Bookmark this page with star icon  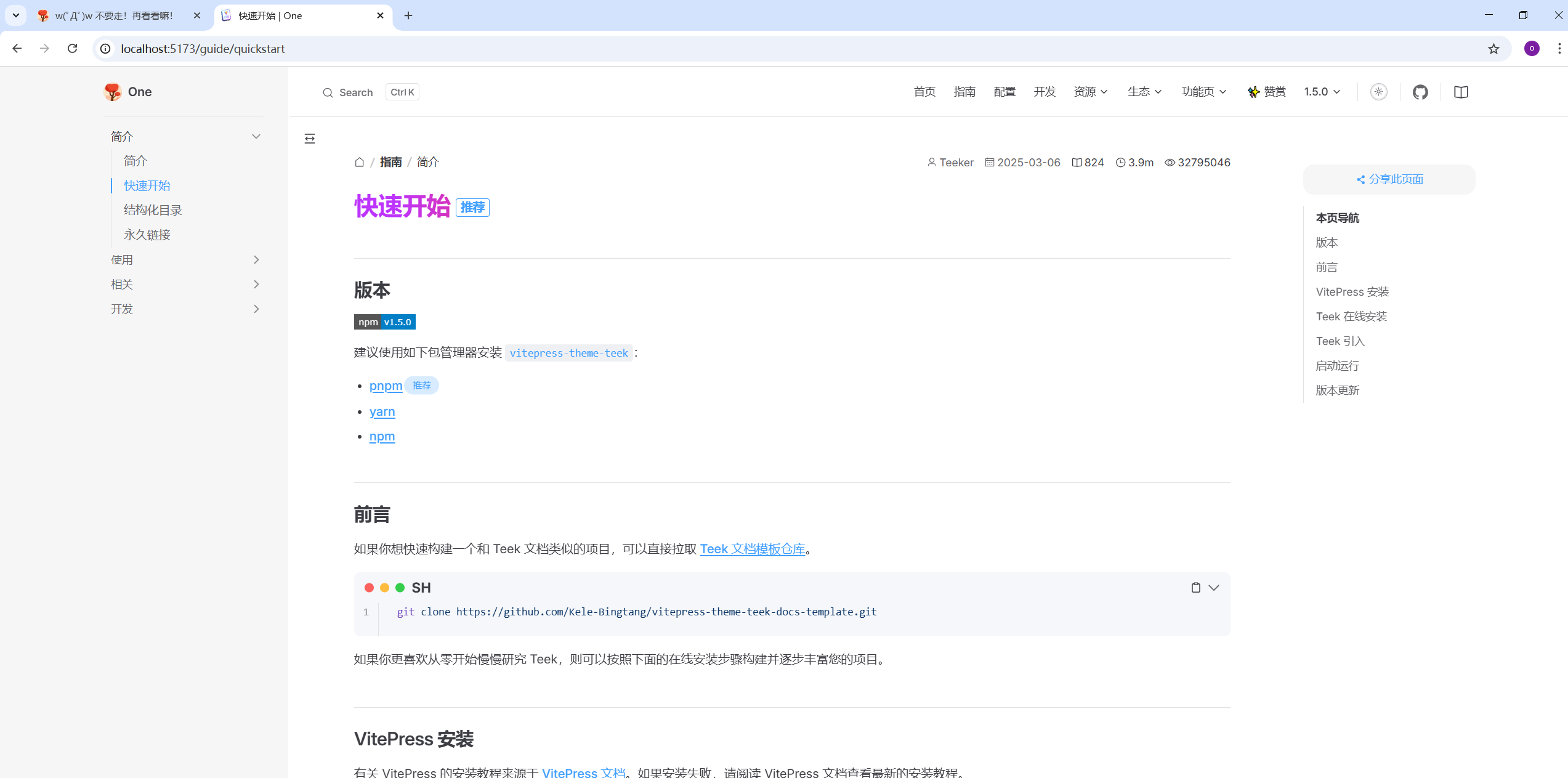(x=1493, y=49)
